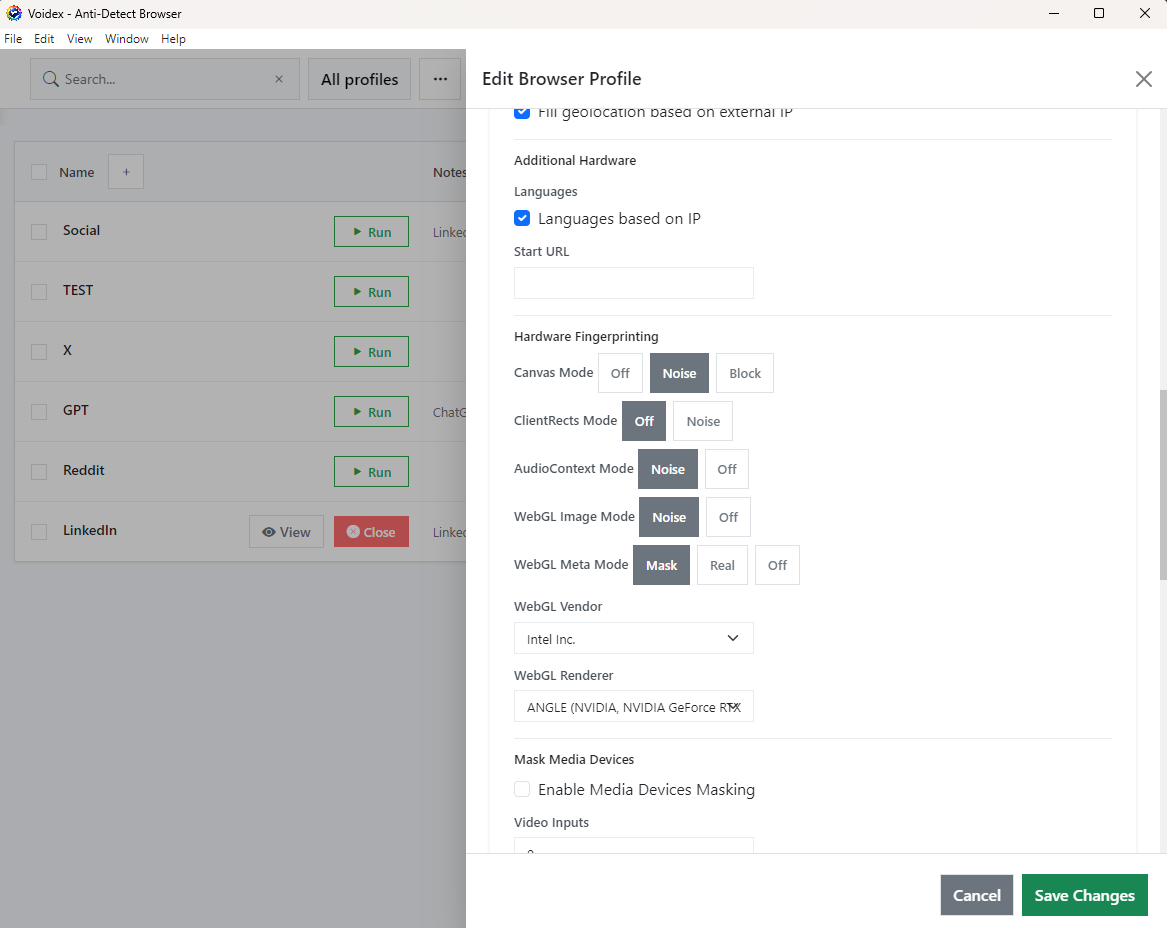The height and width of the screenshot is (928, 1167).
Task: Uncheck Fill geolocation based on external IP
Action: (522, 113)
